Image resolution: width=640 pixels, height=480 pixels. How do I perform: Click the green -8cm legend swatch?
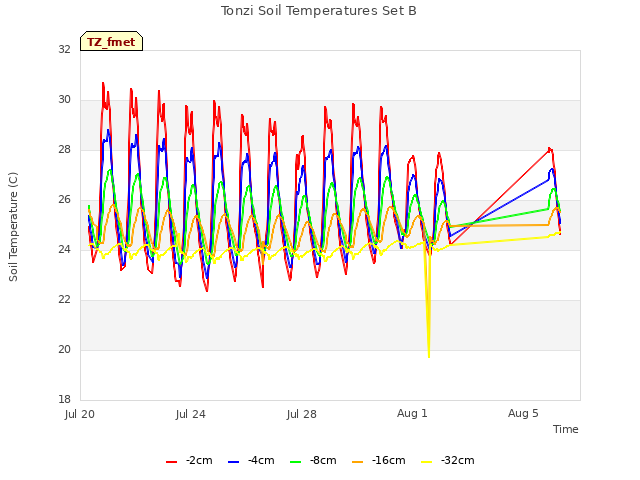click(x=296, y=462)
